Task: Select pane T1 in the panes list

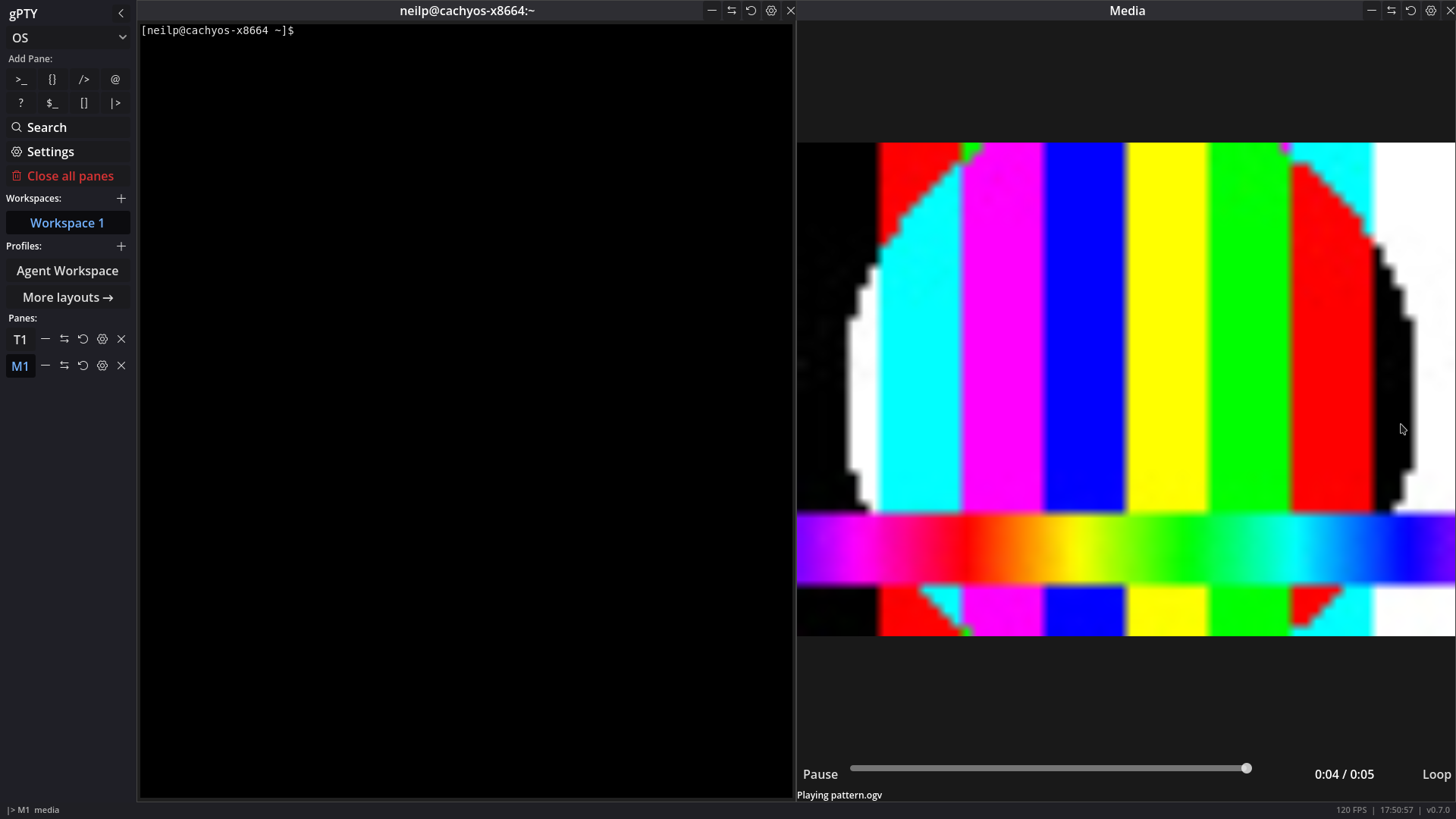Action: (x=20, y=340)
